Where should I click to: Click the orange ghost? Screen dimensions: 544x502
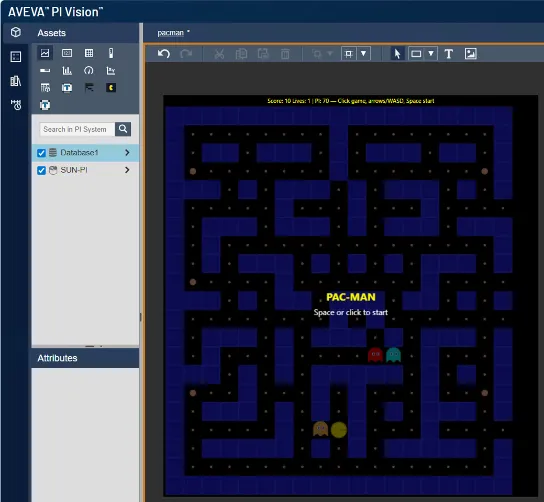(x=321, y=429)
